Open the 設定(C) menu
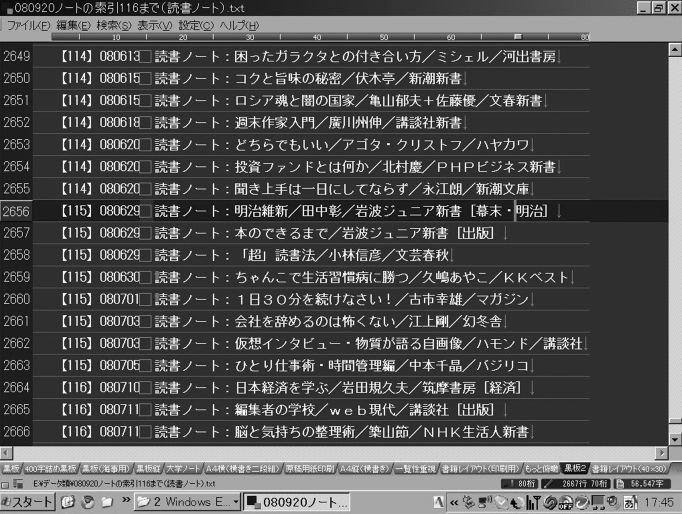This screenshot has height=514, width=682. point(196,25)
